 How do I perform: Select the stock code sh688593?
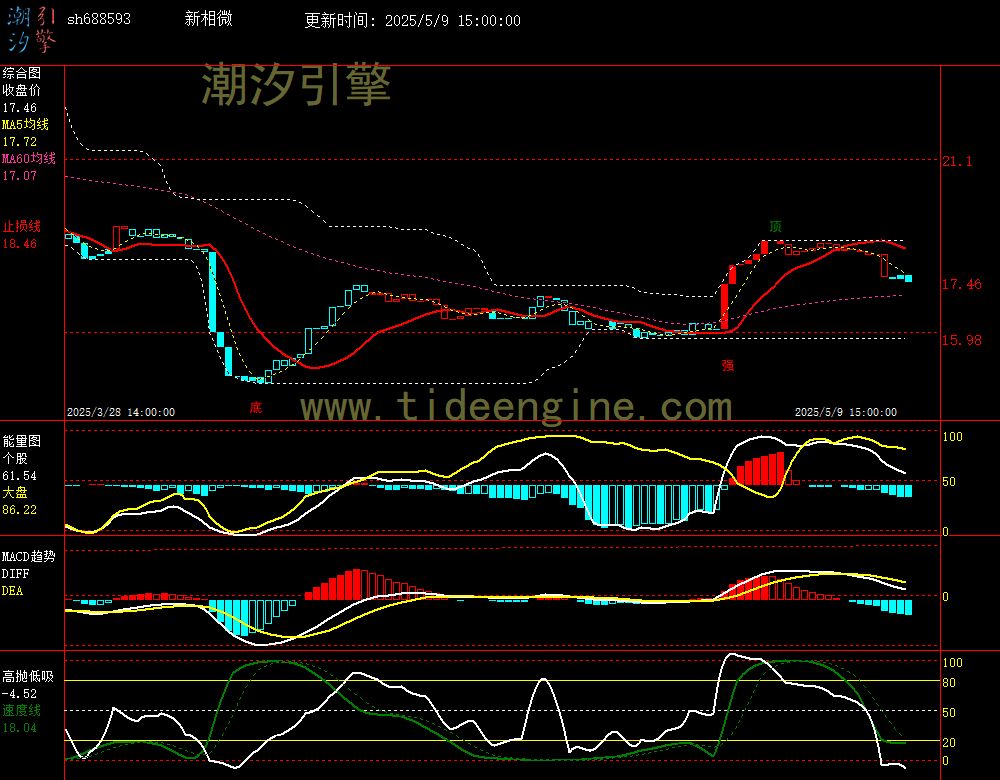tap(99, 19)
